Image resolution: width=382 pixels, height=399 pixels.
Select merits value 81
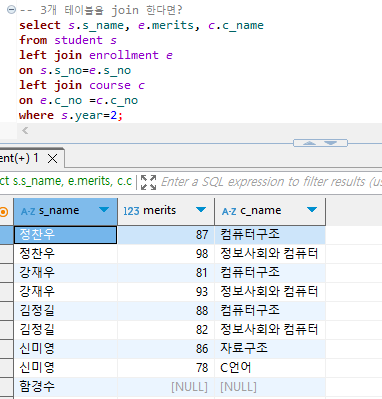(166, 273)
